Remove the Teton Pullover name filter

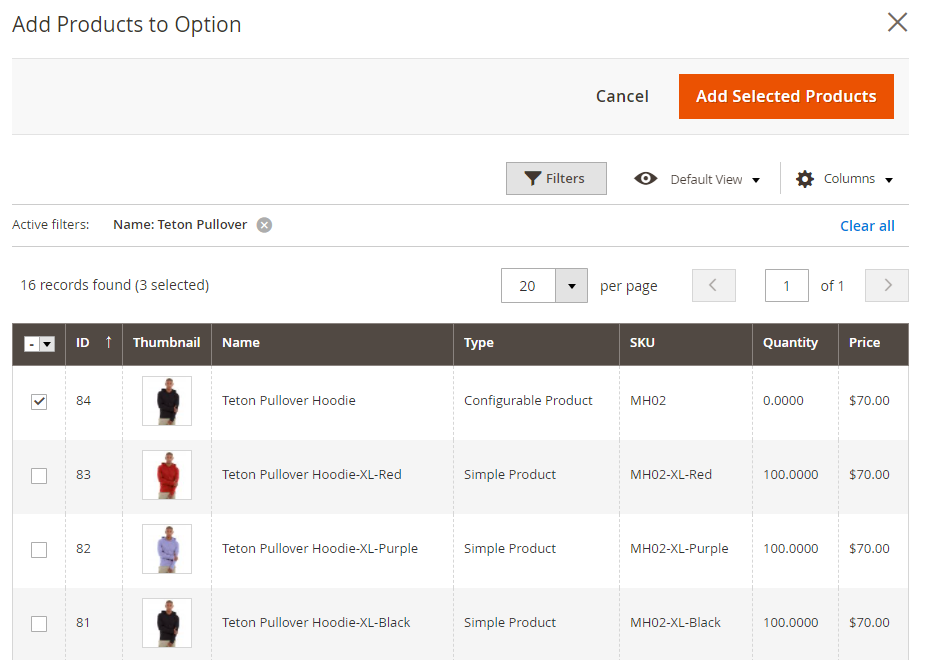pyautogui.click(x=264, y=225)
